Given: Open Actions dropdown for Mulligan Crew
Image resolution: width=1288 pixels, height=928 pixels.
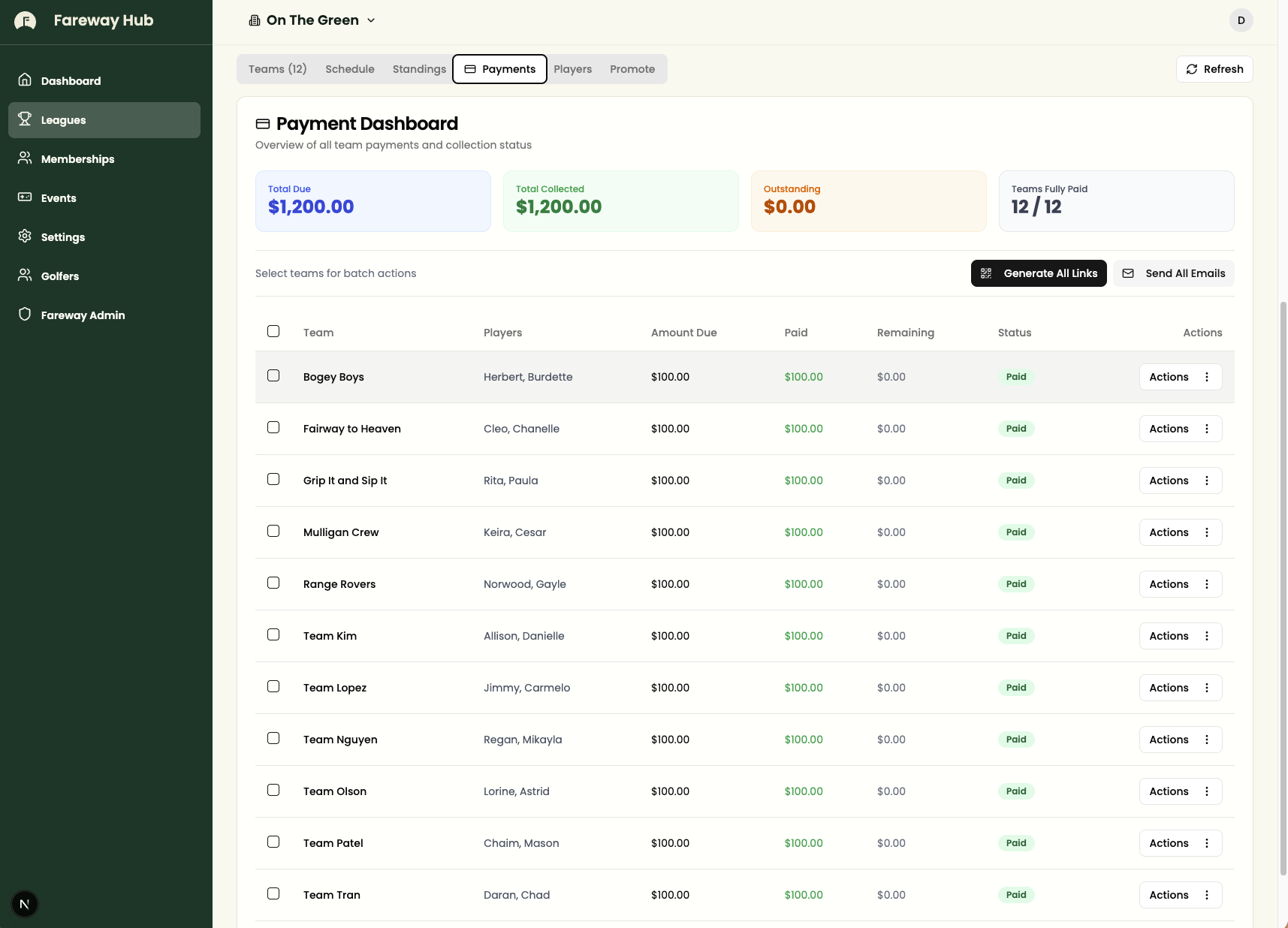Looking at the screenshot, I should point(1181,532).
